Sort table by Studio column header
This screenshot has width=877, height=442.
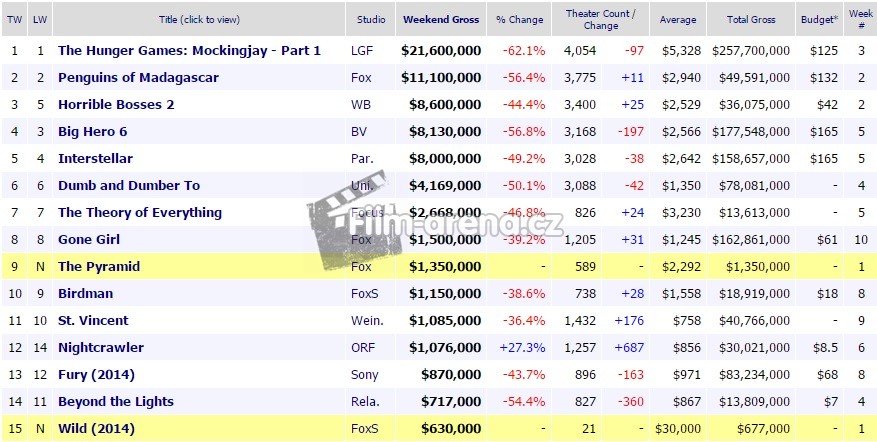click(372, 19)
